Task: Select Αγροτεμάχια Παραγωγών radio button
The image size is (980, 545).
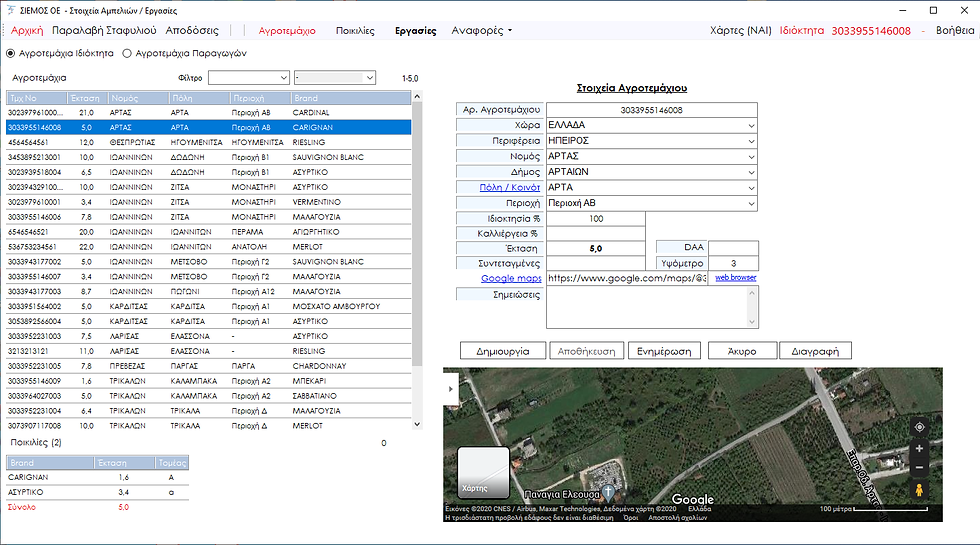Action: coord(127,53)
